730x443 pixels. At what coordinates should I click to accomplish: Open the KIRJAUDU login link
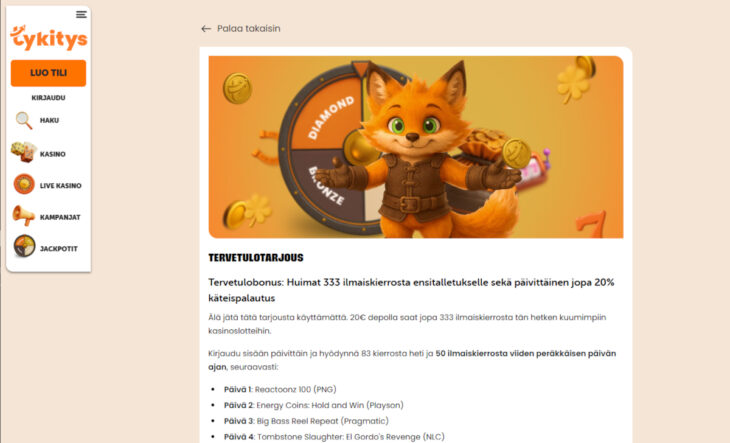tap(48, 98)
